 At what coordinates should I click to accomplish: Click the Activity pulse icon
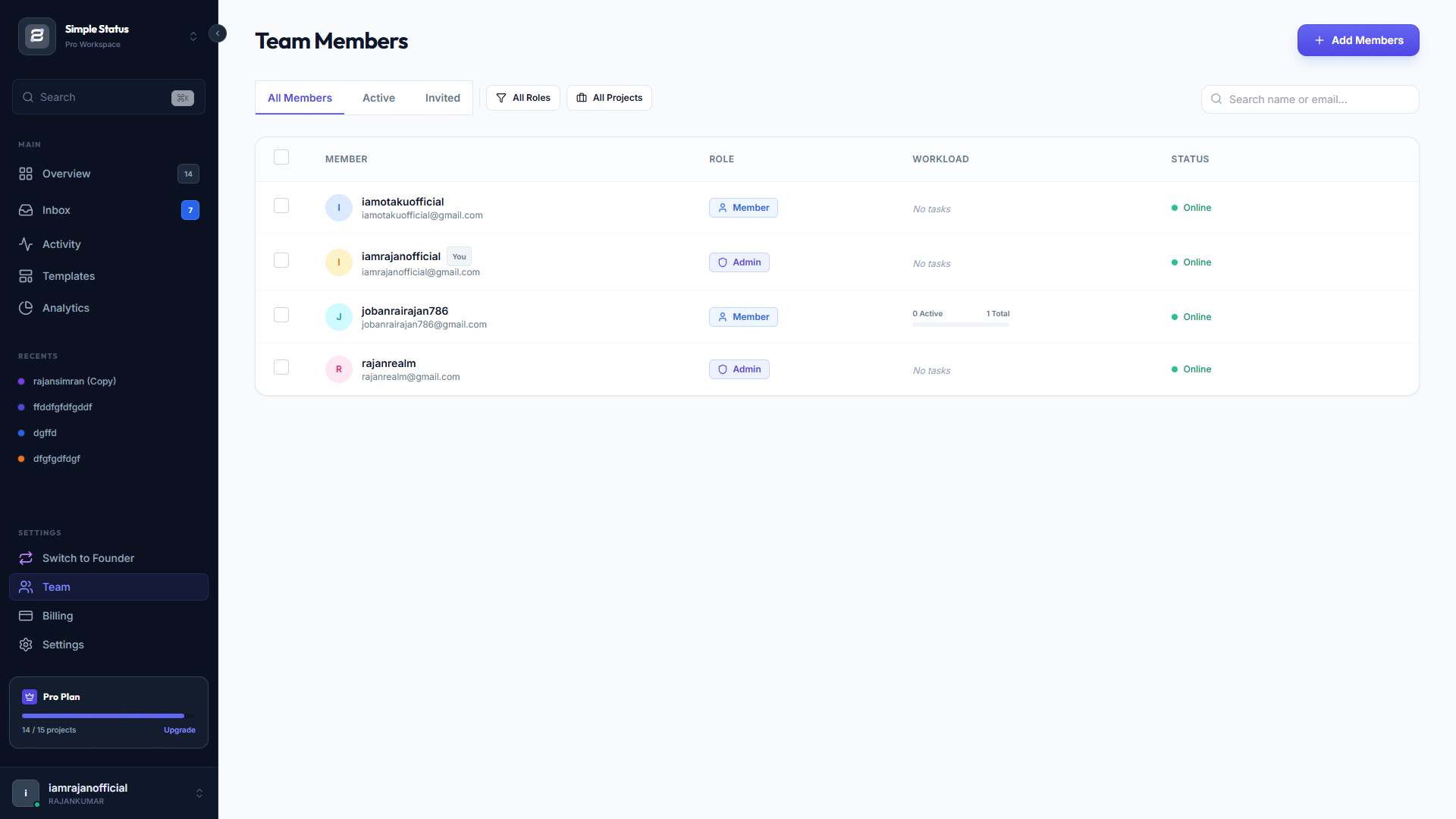pos(26,244)
